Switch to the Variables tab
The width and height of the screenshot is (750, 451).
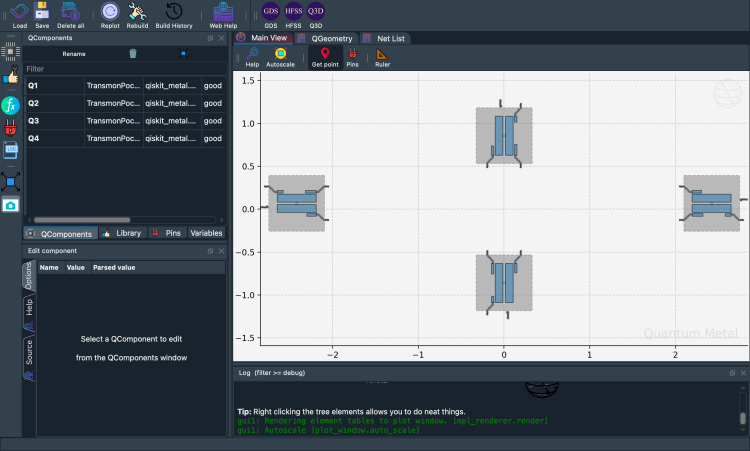pos(206,233)
